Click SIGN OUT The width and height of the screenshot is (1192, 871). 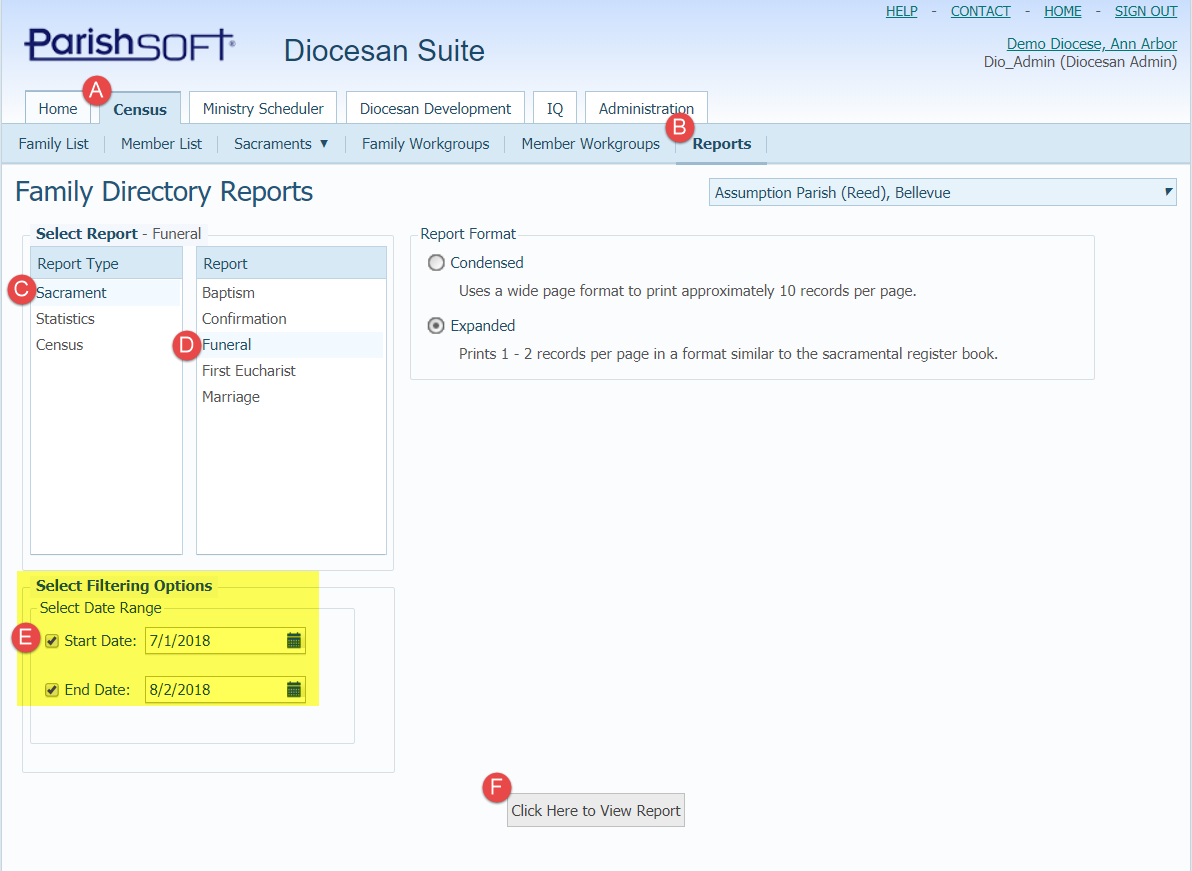(1146, 11)
